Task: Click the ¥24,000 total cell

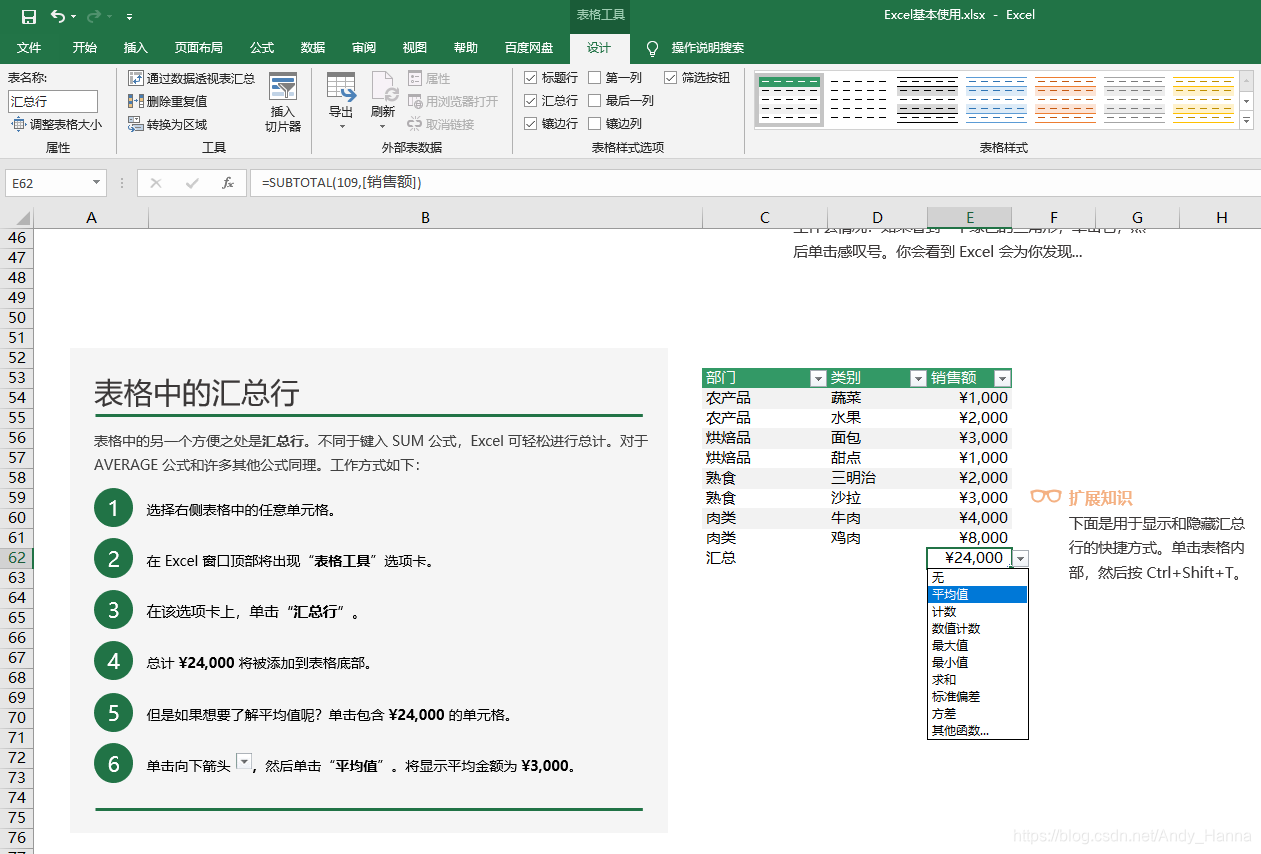Action: 969,558
